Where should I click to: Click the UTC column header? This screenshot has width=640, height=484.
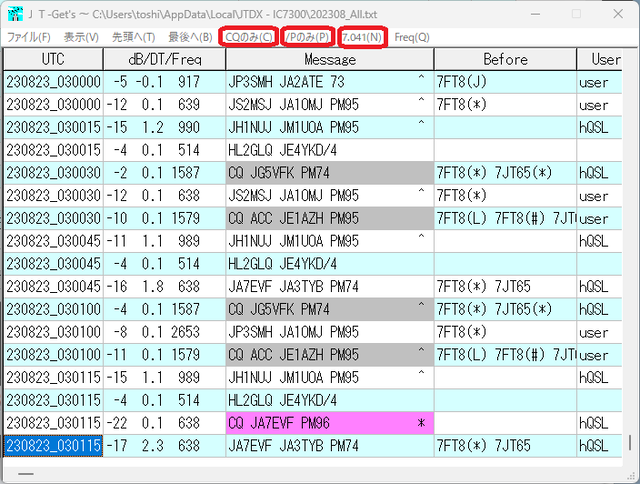point(53,59)
